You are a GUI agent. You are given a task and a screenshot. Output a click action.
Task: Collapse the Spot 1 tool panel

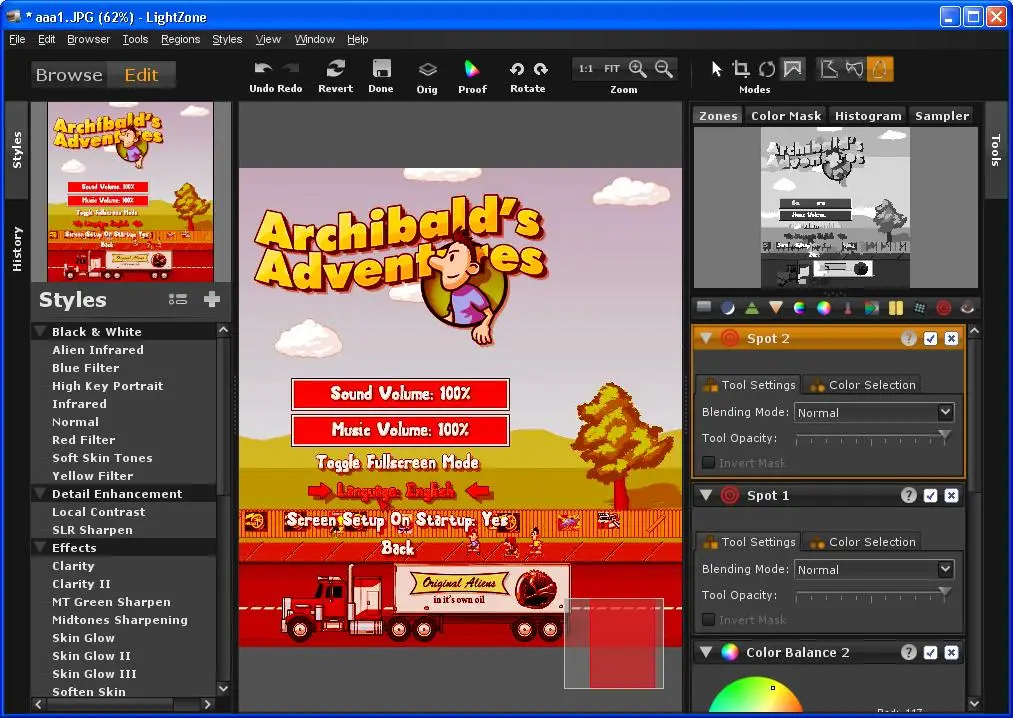706,496
